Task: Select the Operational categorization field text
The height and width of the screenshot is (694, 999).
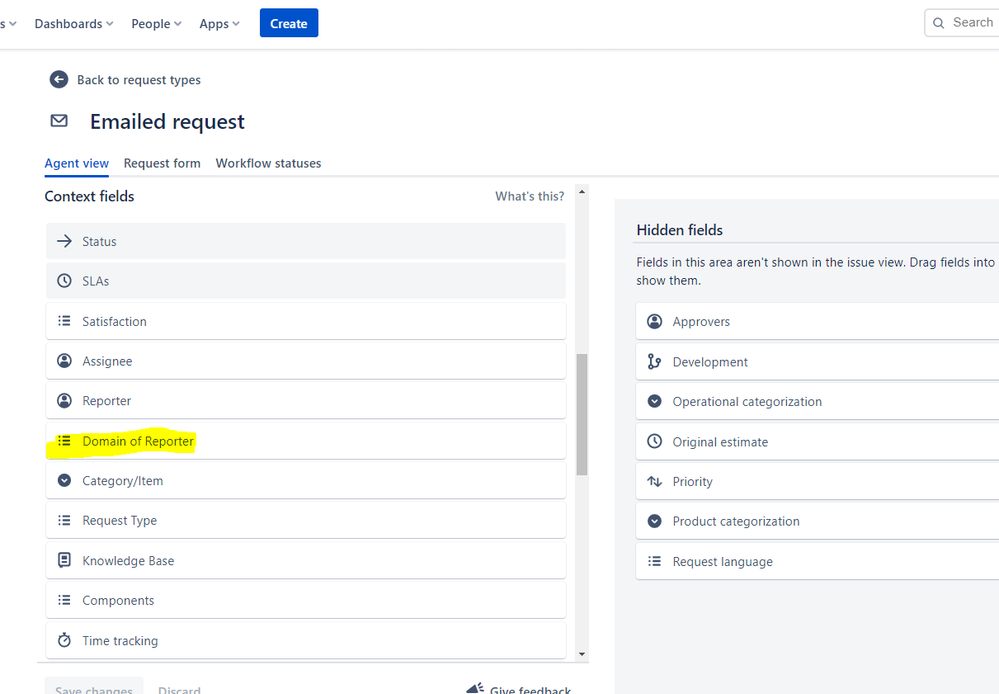Action: pyautogui.click(x=747, y=401)
